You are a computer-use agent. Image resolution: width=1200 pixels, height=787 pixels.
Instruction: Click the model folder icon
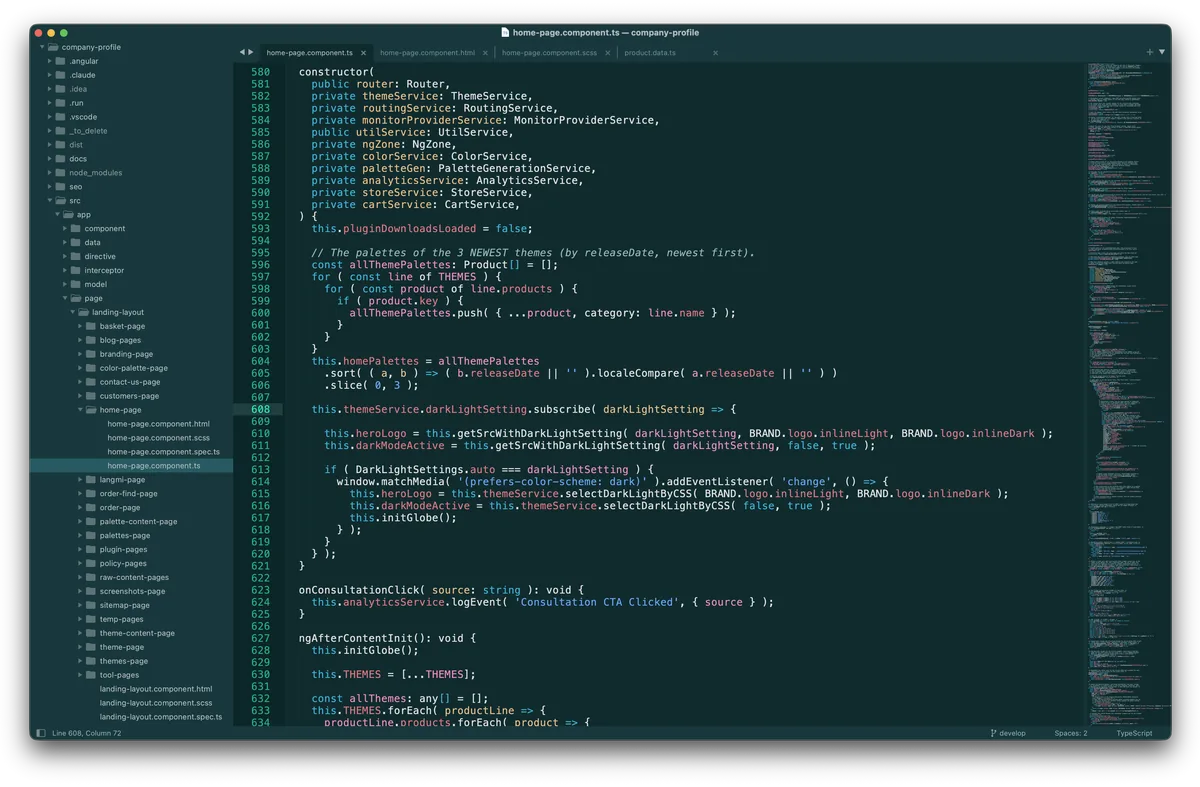coord(76,285)
